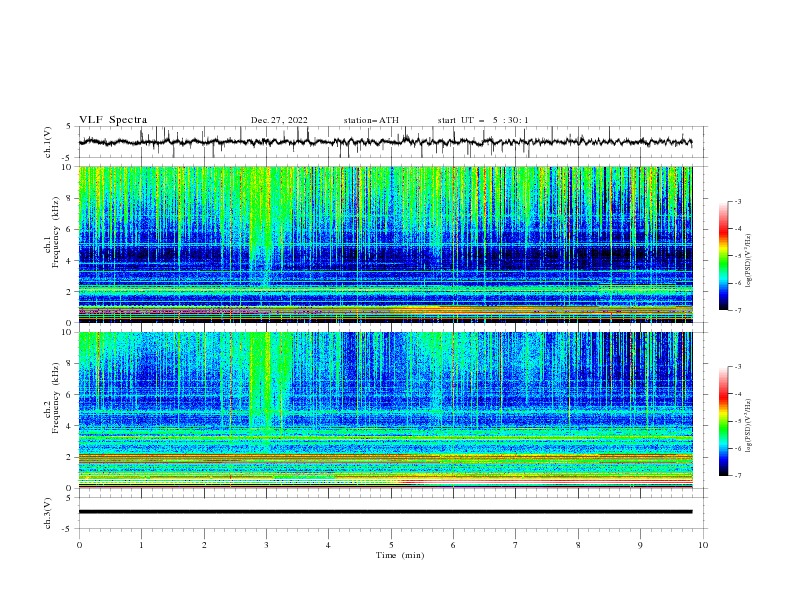Click time axis tick label "0"
Screen dimensions: 792x612
click(x=79, y=545)
